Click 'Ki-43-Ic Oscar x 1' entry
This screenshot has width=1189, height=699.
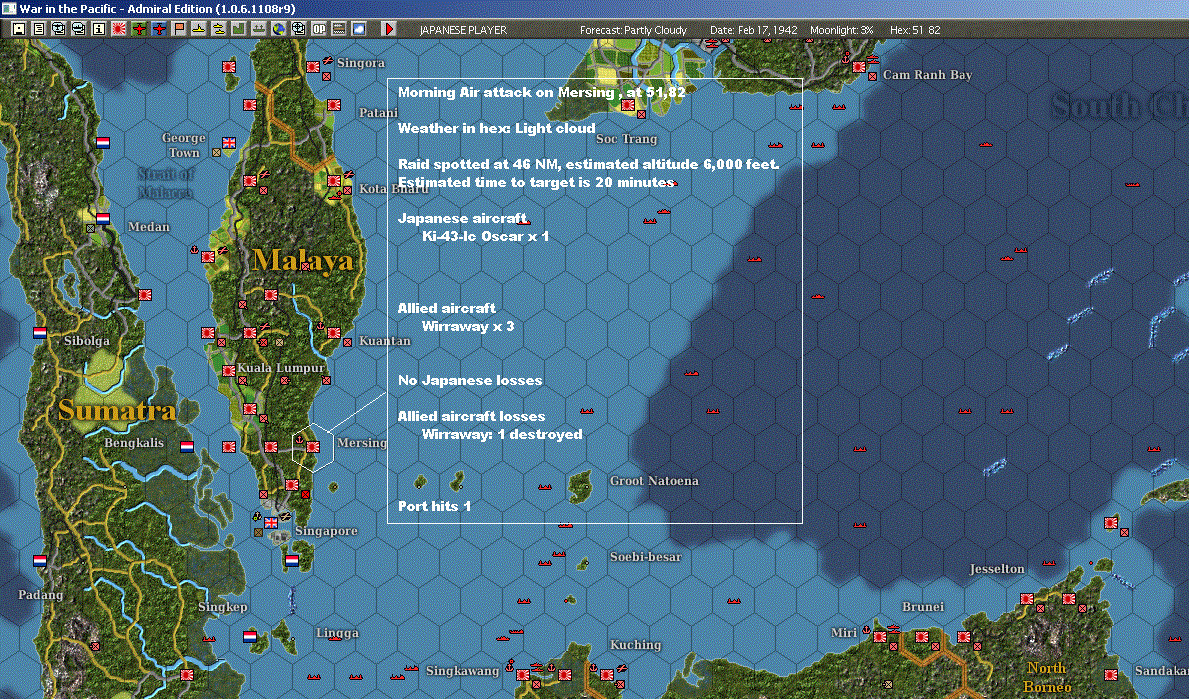(485, 236)
